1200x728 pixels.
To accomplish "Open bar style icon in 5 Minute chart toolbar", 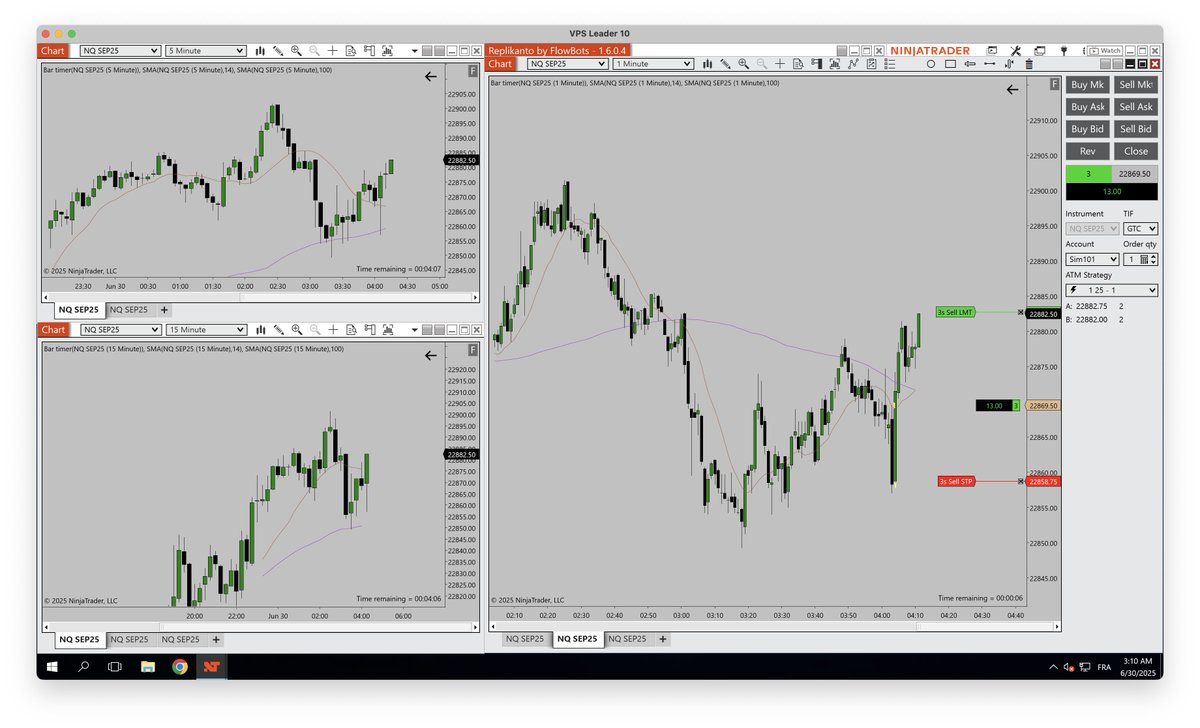I will click(x=260, y=50).
